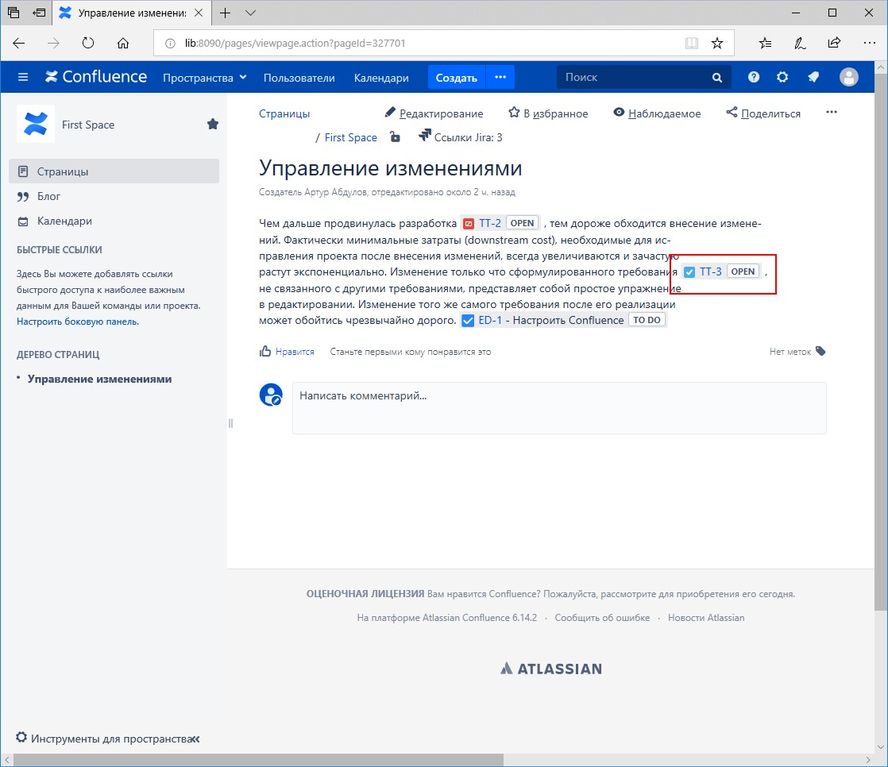The image size is (888, 767).
Task: Open the hamburger menu in Confluence header
Action: point(23,77)
